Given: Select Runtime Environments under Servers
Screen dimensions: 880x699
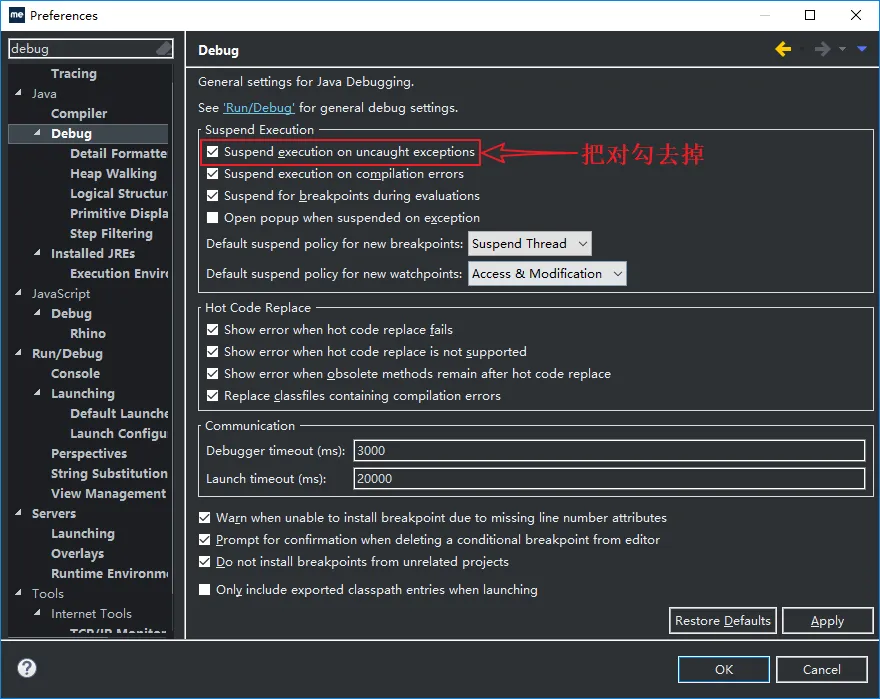Looking at the screenshot, I should [109, 573].
